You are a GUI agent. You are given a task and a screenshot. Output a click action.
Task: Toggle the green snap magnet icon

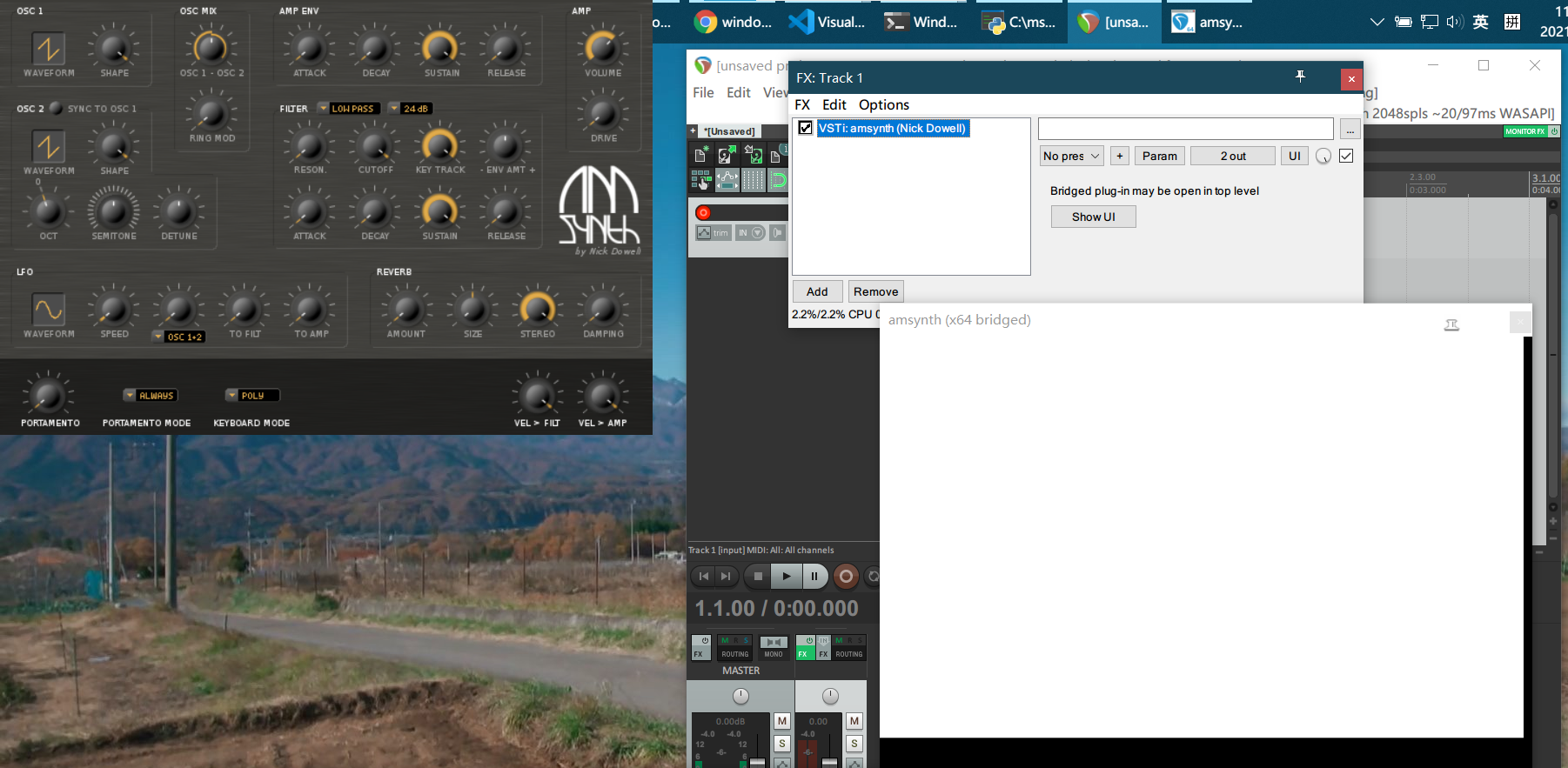point(778,180)
